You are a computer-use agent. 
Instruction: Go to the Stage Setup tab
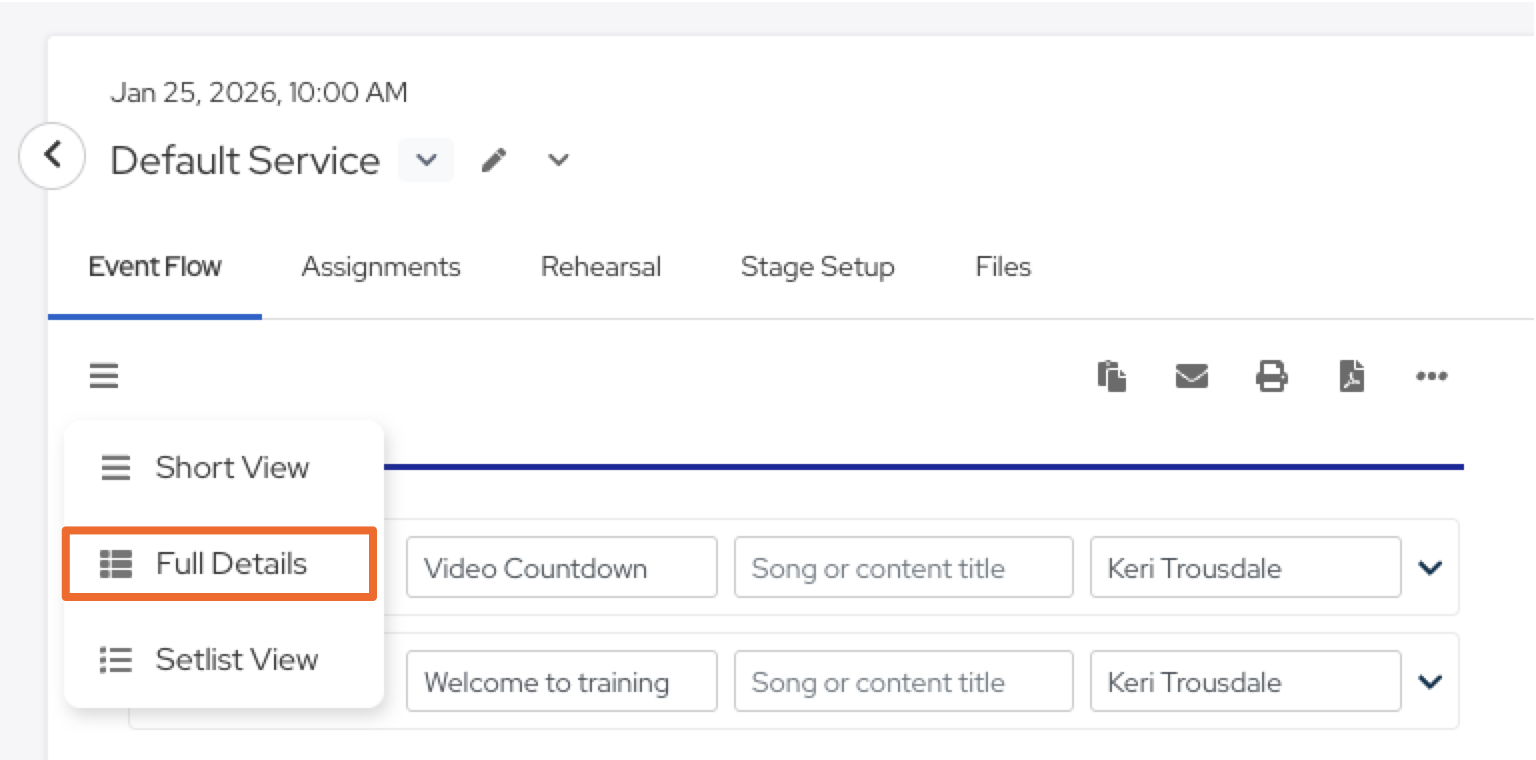(x=817, y=267)
